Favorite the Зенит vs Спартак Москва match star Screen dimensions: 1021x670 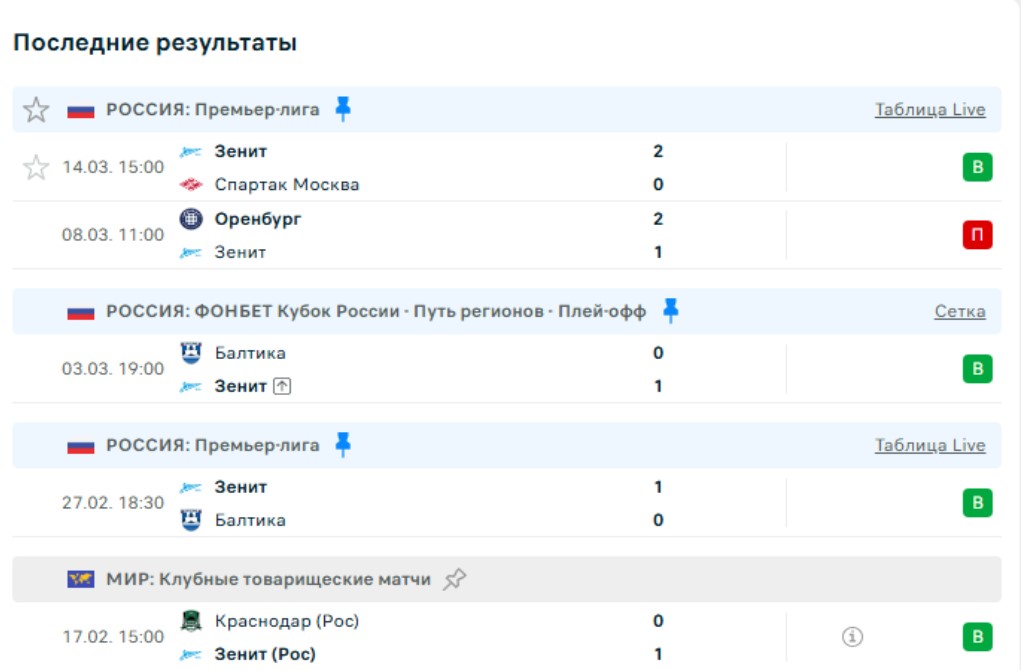pos(36,168)
